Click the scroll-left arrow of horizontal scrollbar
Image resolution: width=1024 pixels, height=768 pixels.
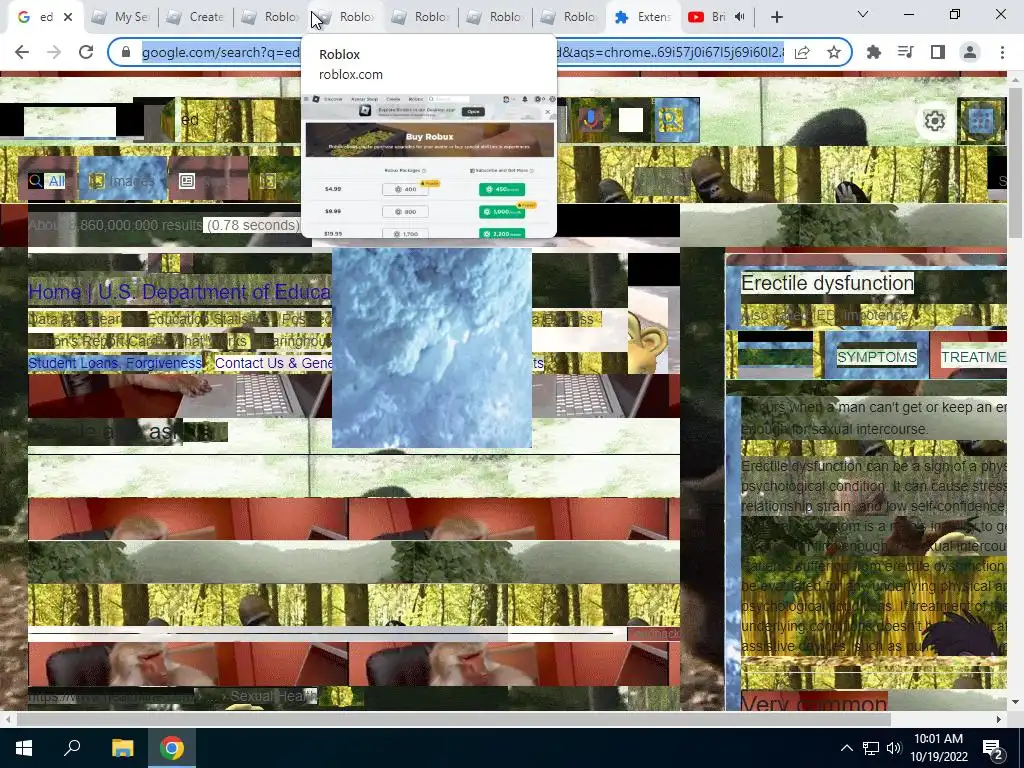[x=7, y=719]
